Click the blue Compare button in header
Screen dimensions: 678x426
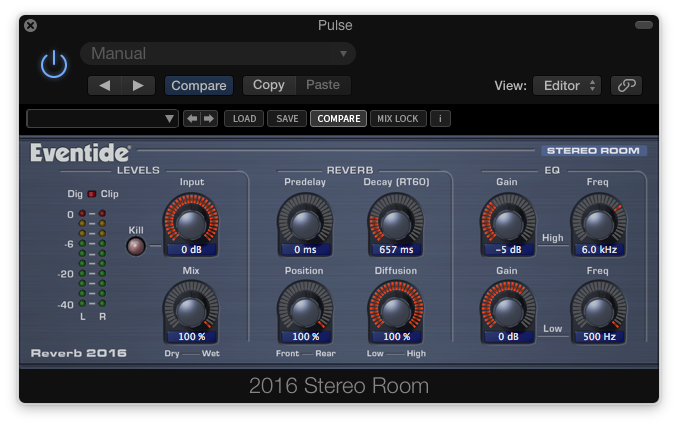click(199, 85)
